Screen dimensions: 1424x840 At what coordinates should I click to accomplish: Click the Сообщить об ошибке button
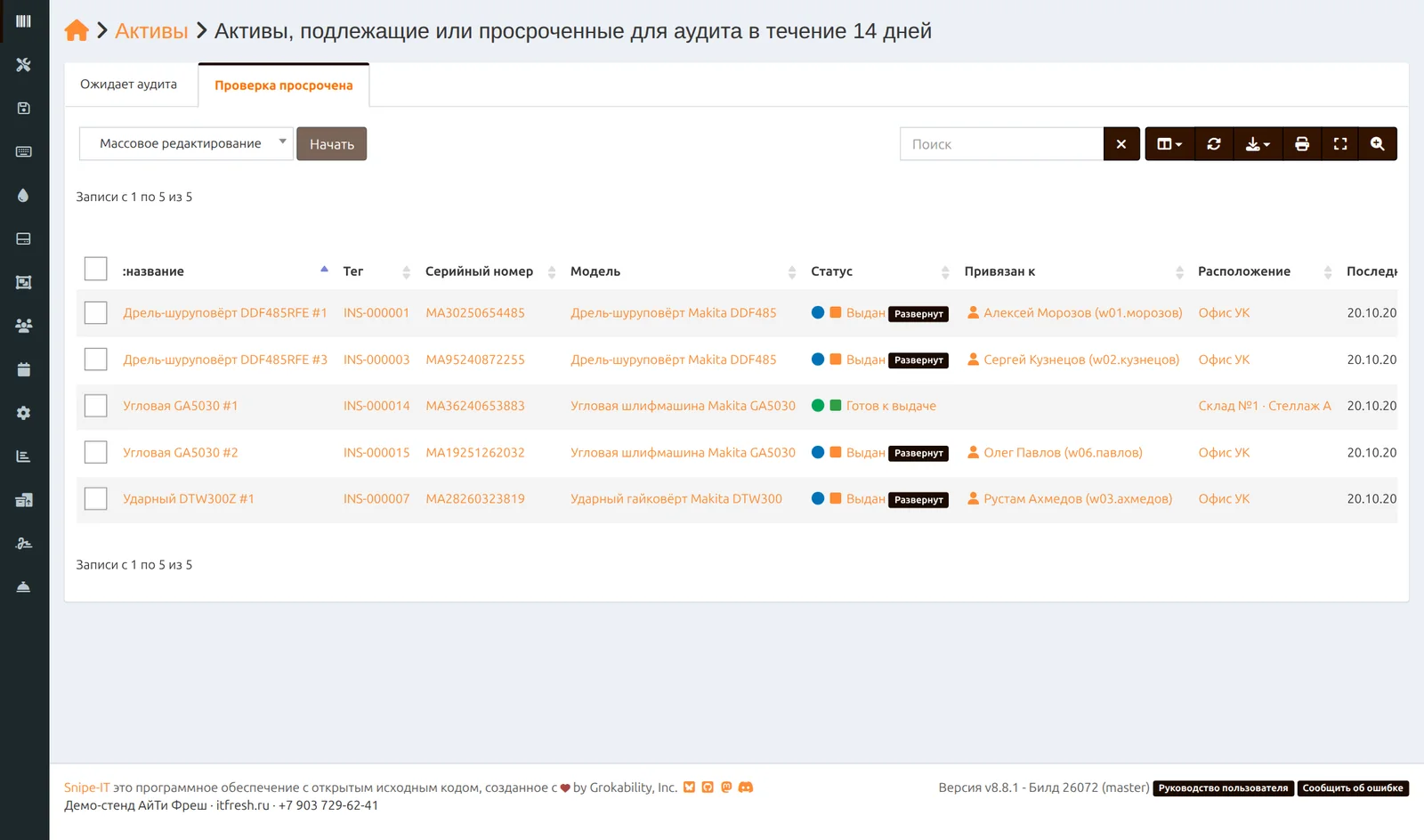pos(1353,788)
